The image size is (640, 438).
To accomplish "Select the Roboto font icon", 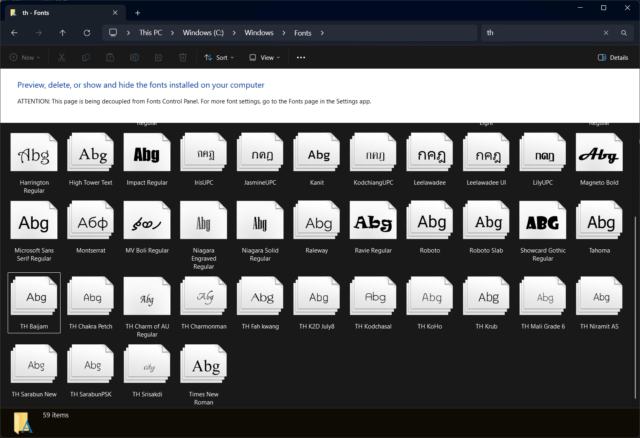I will pos(430,220).
